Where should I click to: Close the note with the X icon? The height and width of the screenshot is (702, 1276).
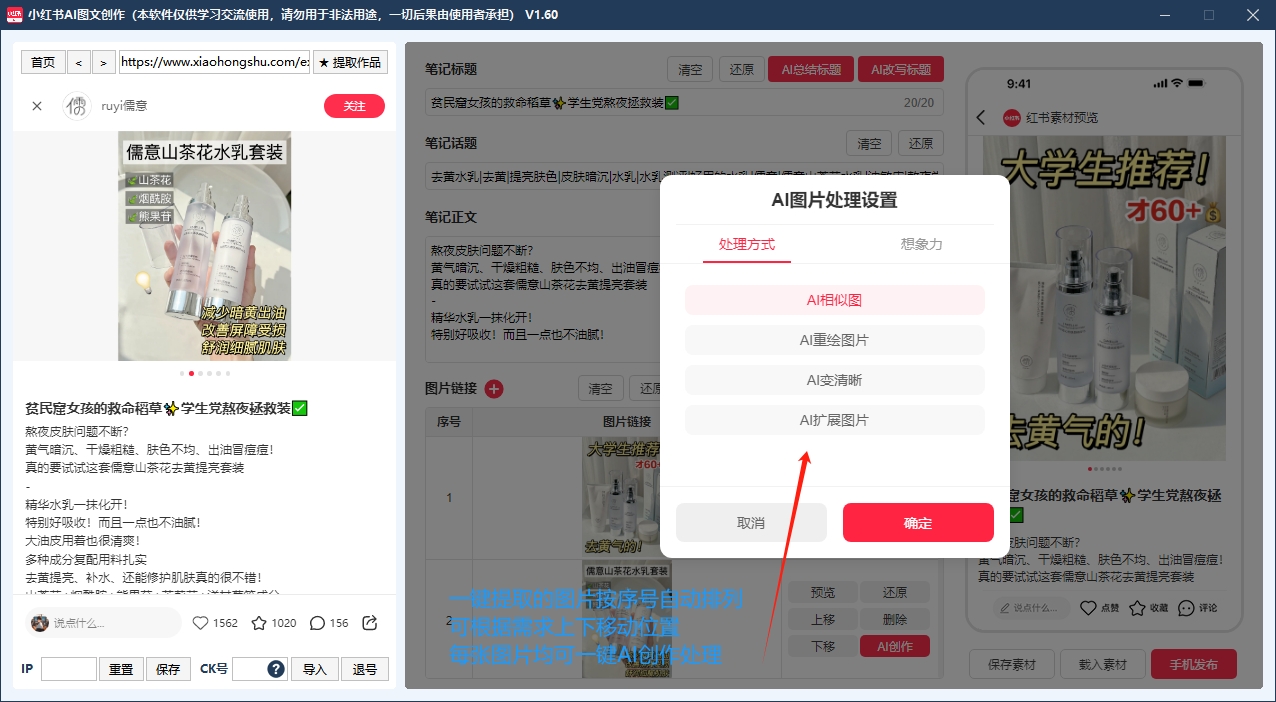(37, 106)
